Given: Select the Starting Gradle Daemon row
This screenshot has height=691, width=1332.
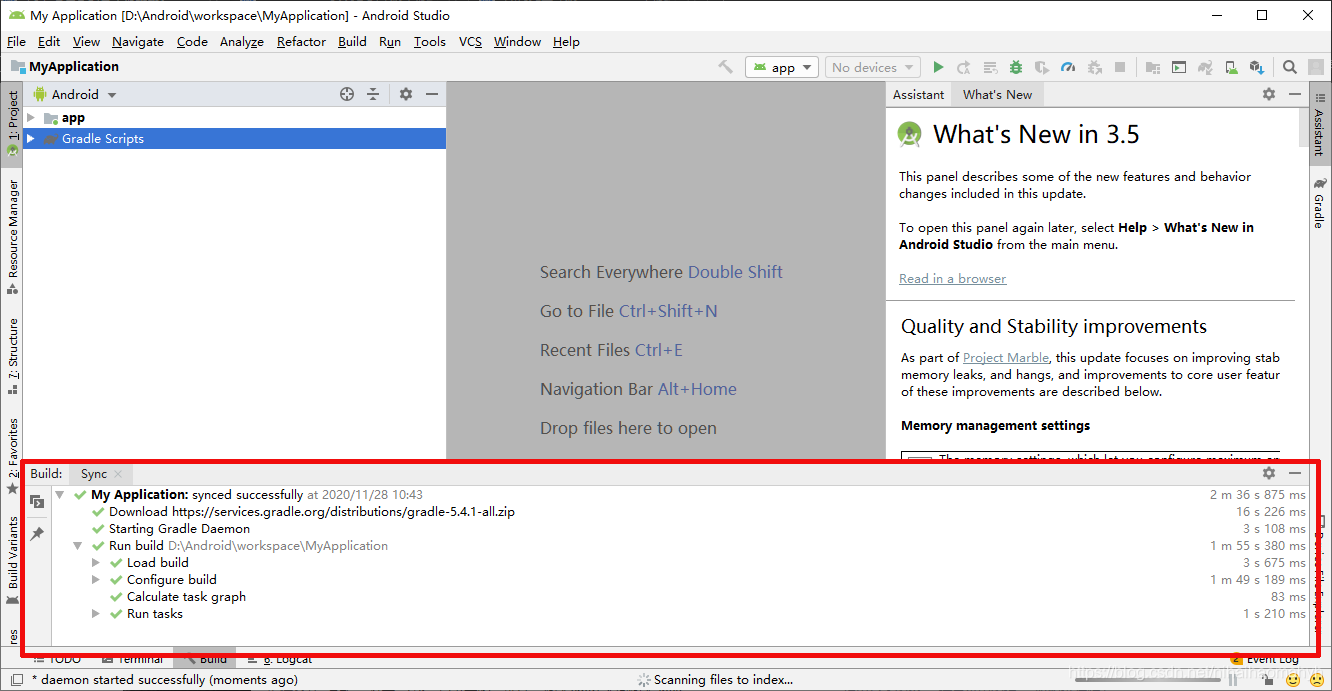Looking at the screenshot, I should 680,529.
